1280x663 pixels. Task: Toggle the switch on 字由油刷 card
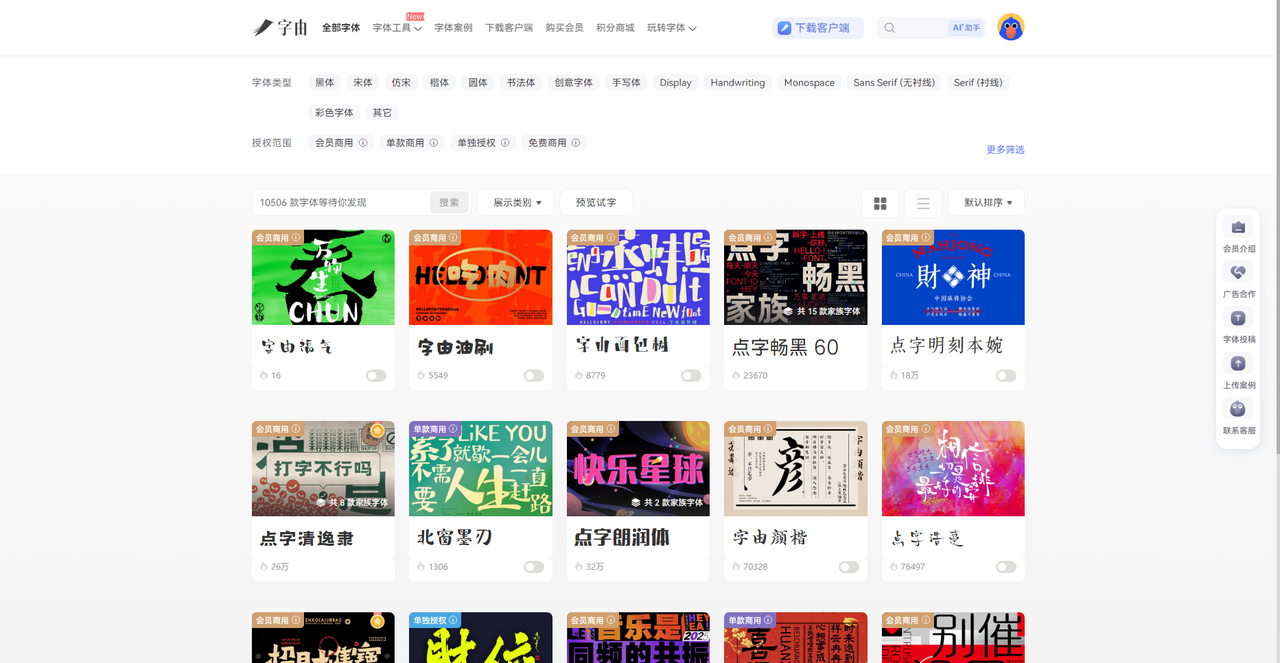pos(534,376)
